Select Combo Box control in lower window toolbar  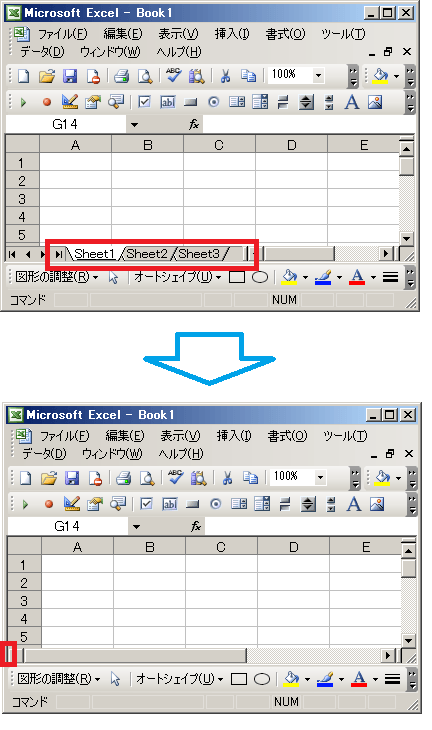262,503
